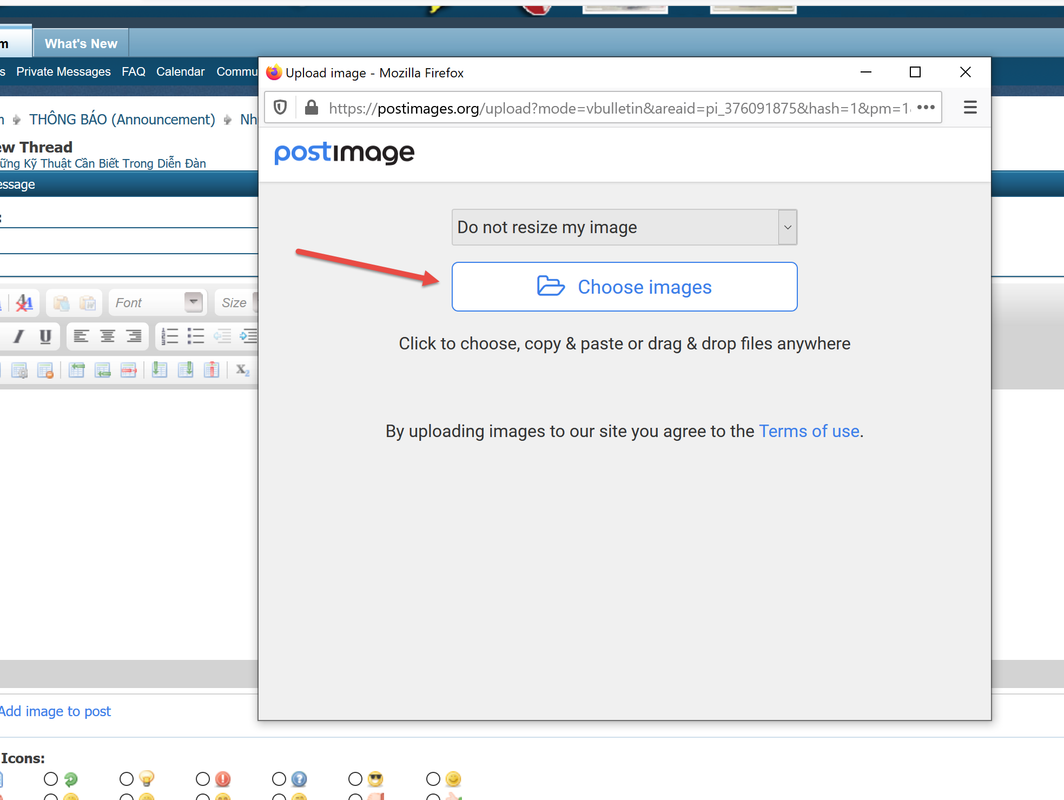
Task: Click the Paste as plain text icon
Action: click(61, 303)
